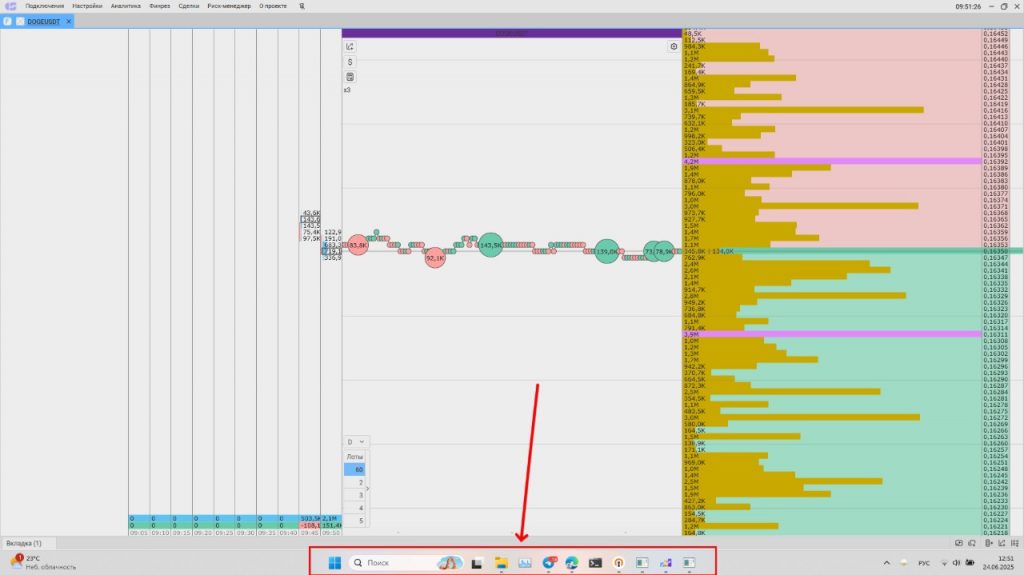This screenshot has height=575, width=1024.
Task: Click price 0,16452 on the price ladder
Action: [995, 33]
